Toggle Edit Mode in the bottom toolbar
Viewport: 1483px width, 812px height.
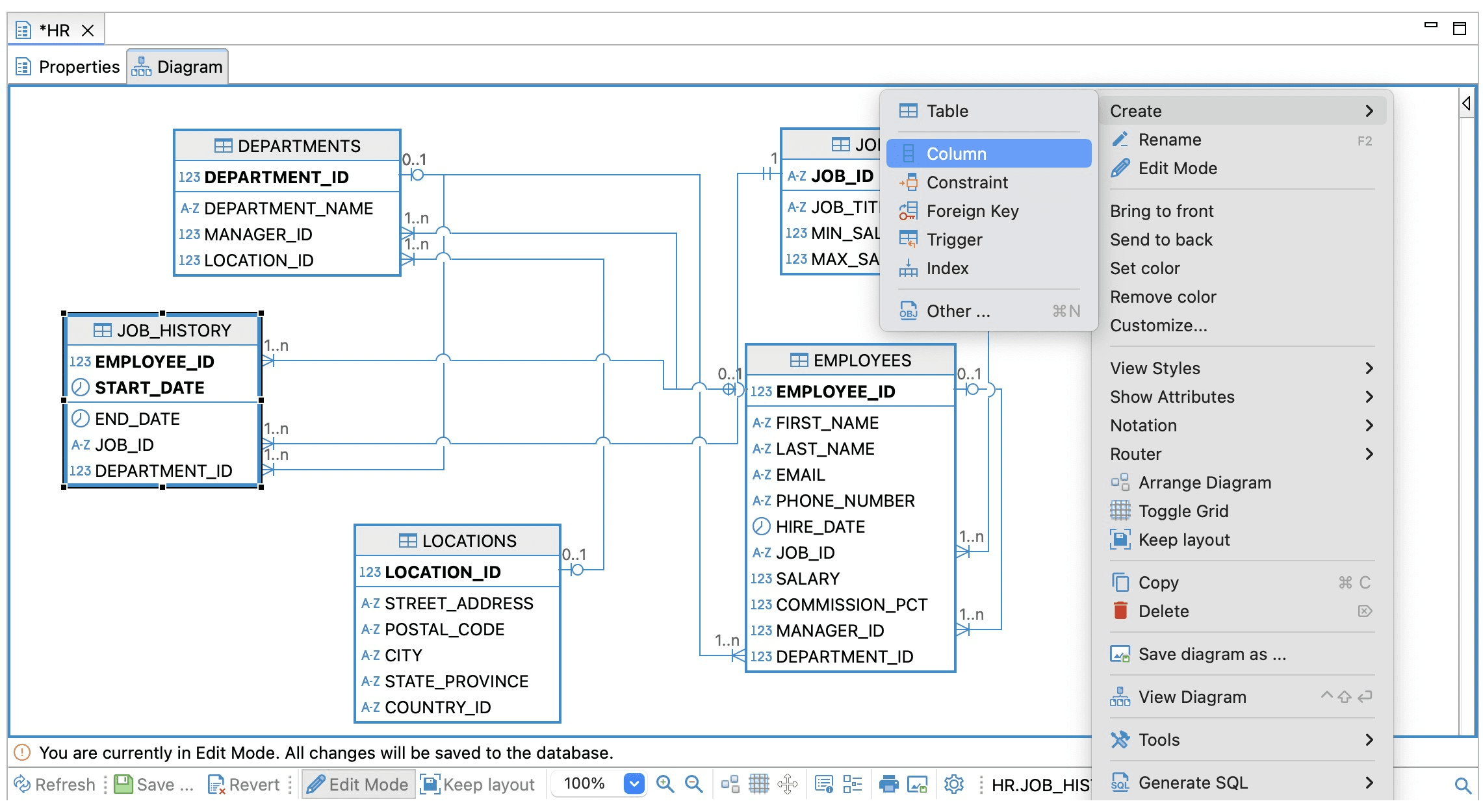coord(358,784)
